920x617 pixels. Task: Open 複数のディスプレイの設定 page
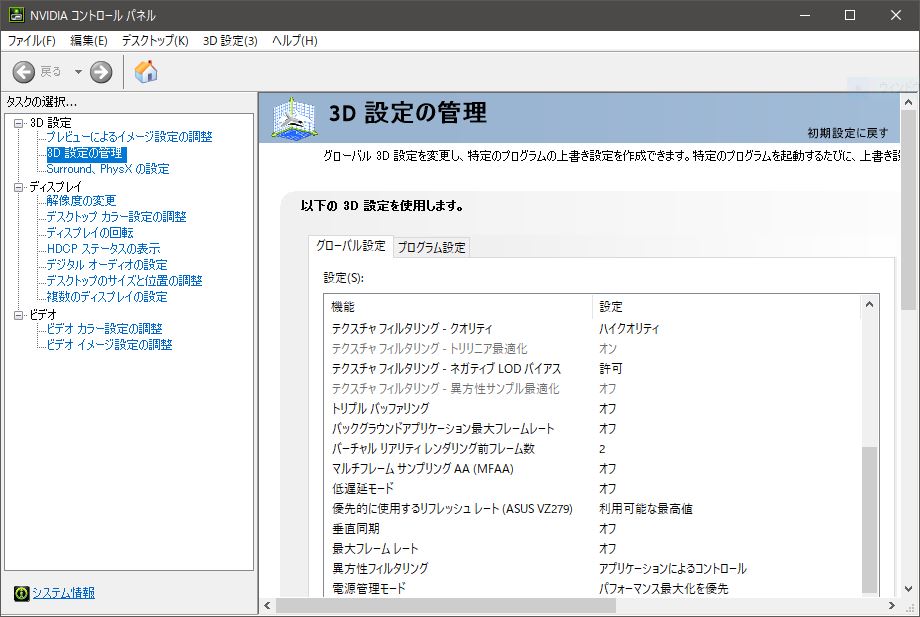coord(107,297)
